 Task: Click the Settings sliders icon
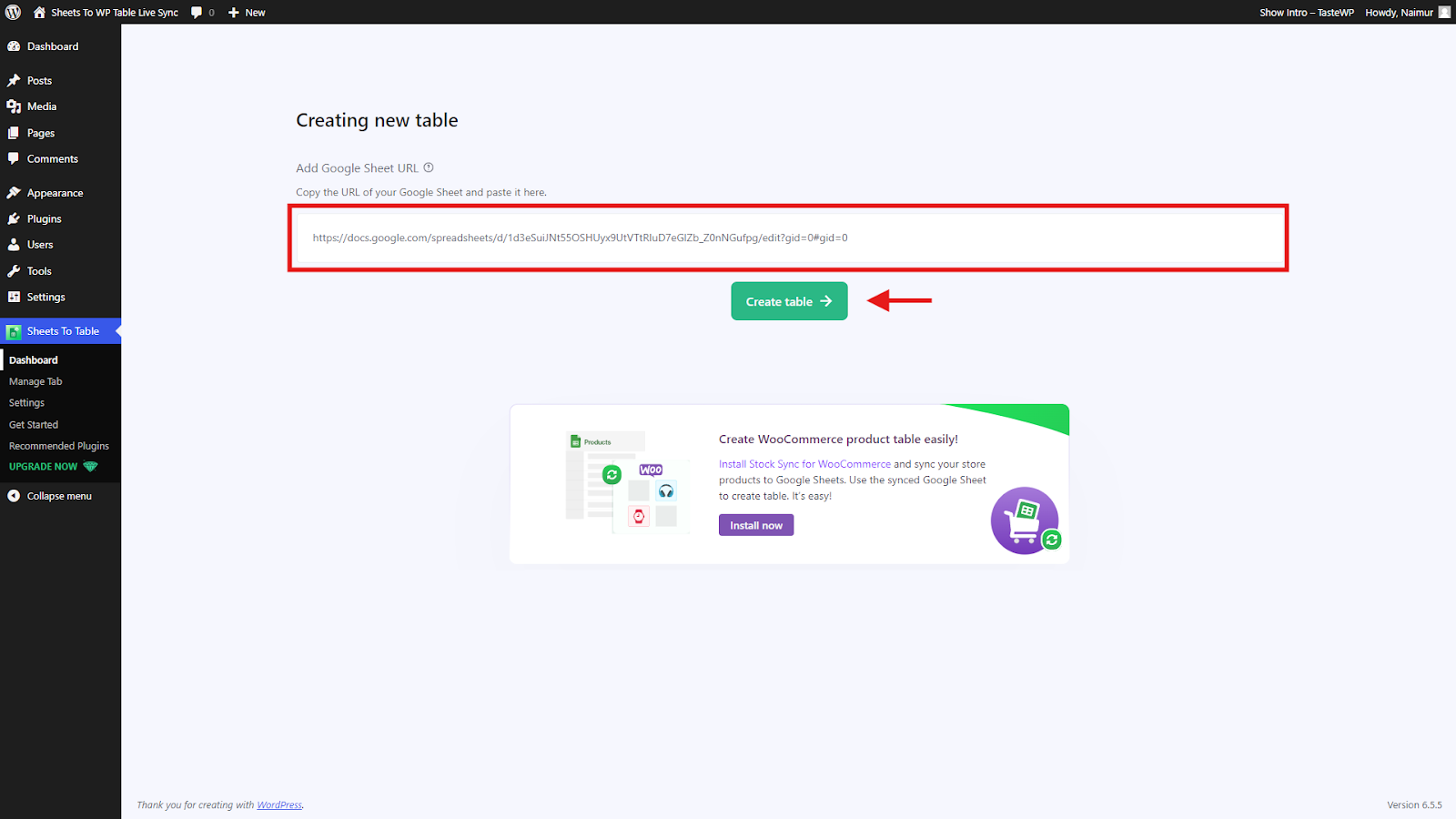coord(14,297)
